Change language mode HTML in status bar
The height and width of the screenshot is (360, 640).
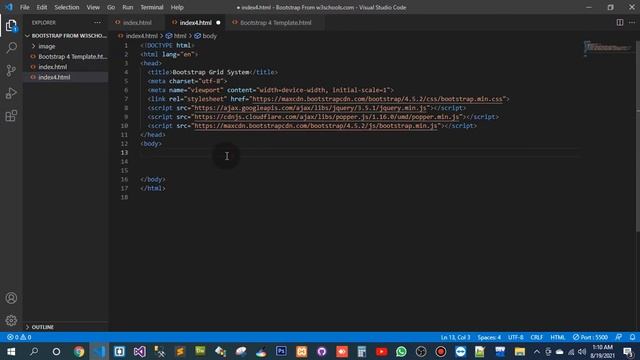pyautogui.click(x=558, y=337)
